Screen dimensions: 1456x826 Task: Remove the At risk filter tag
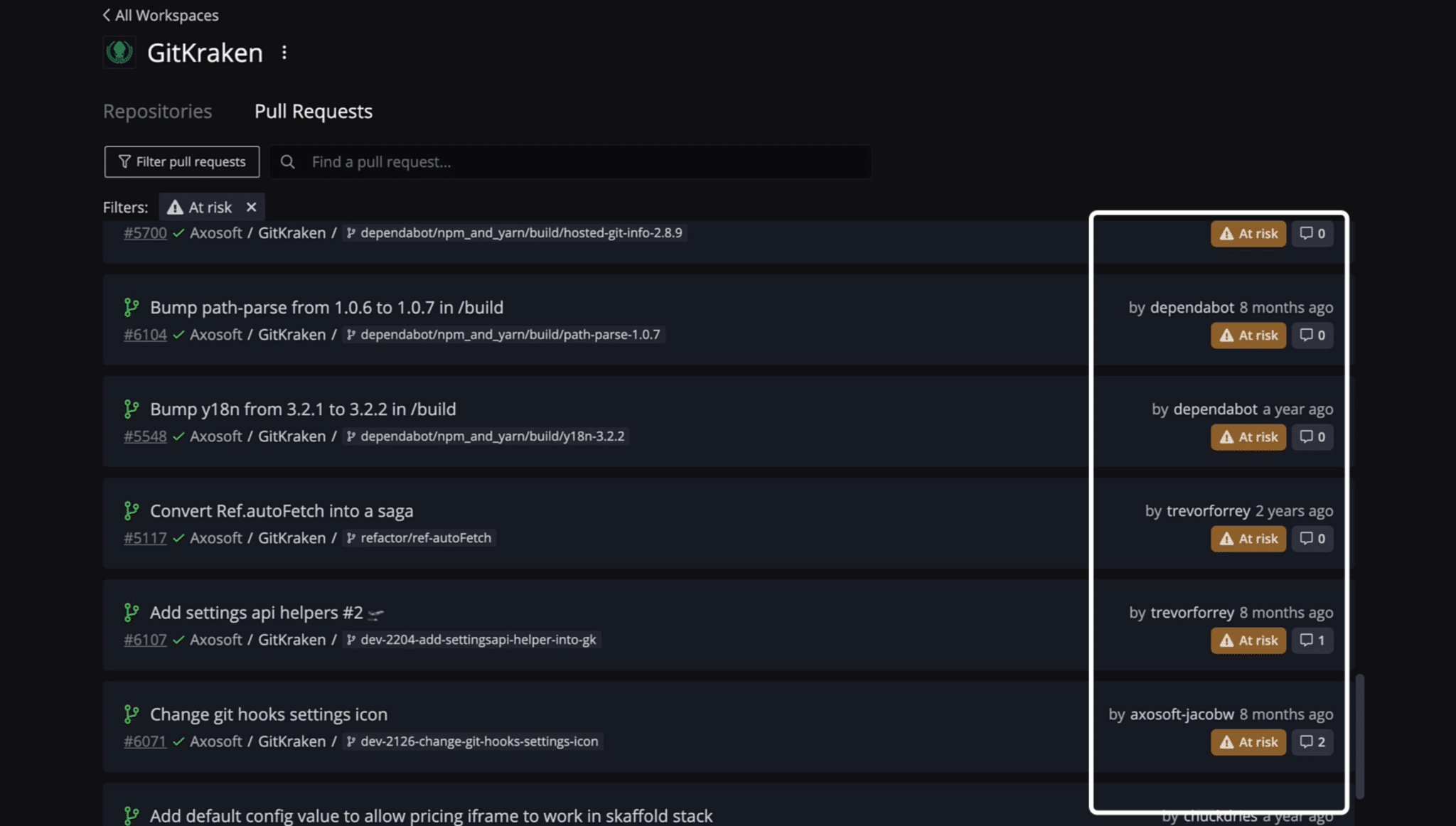pos(250,207)
